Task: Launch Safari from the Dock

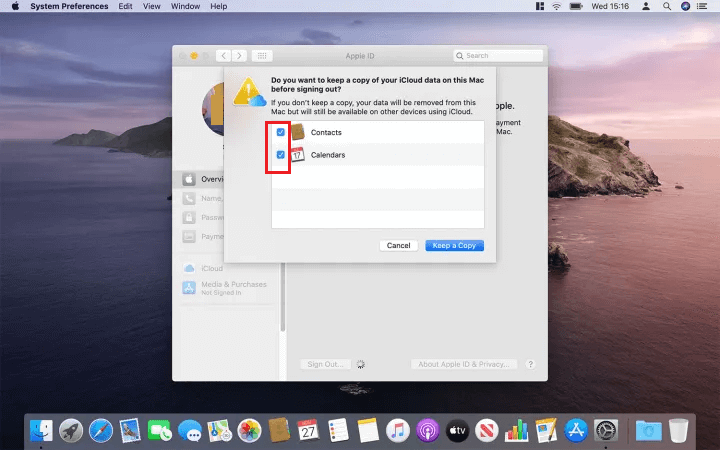Action: pos(101,431)
